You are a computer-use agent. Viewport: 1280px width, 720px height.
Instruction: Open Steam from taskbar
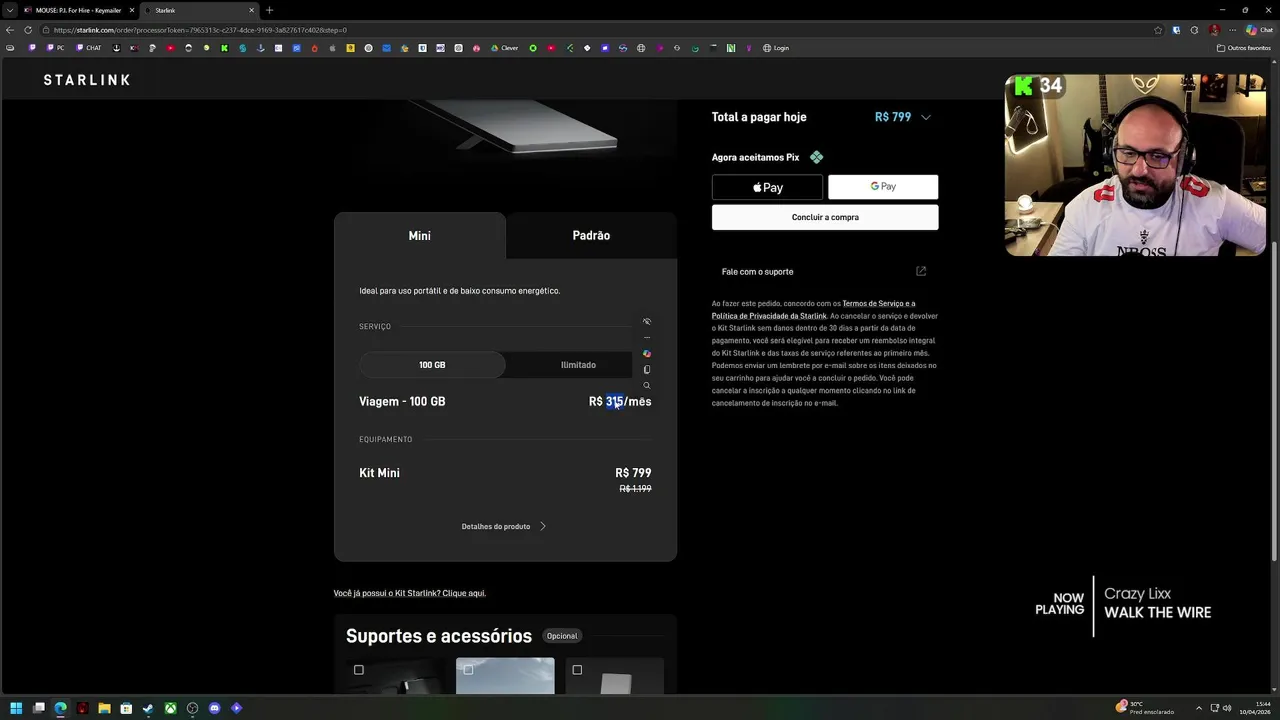pyautogui.click(x=148, y=708)
